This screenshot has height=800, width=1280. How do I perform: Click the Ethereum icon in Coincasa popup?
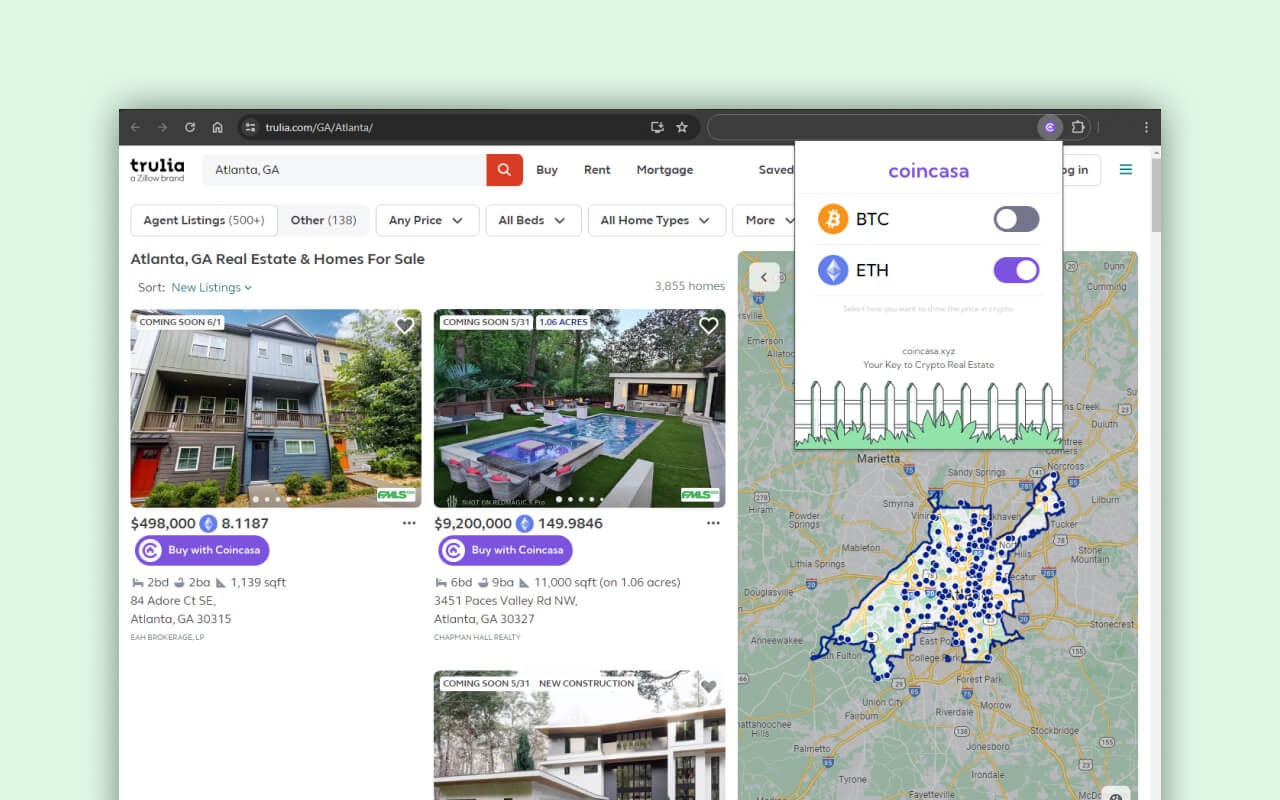(833, 270)
